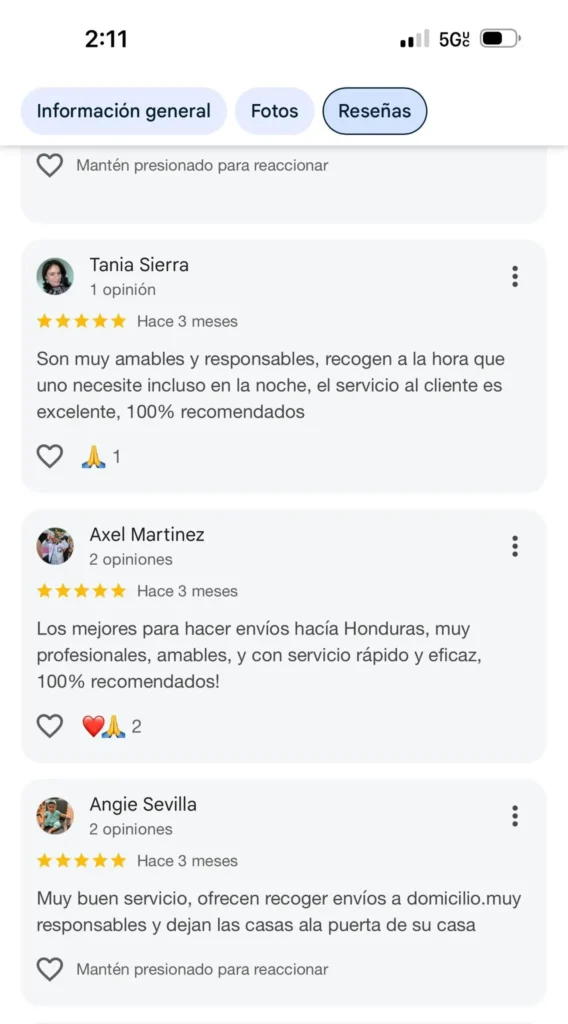Like Angie Sevilla's review with the heart
Image resolution: width=568 pixels, height=1024 pixels.
[x=50, y=970]
